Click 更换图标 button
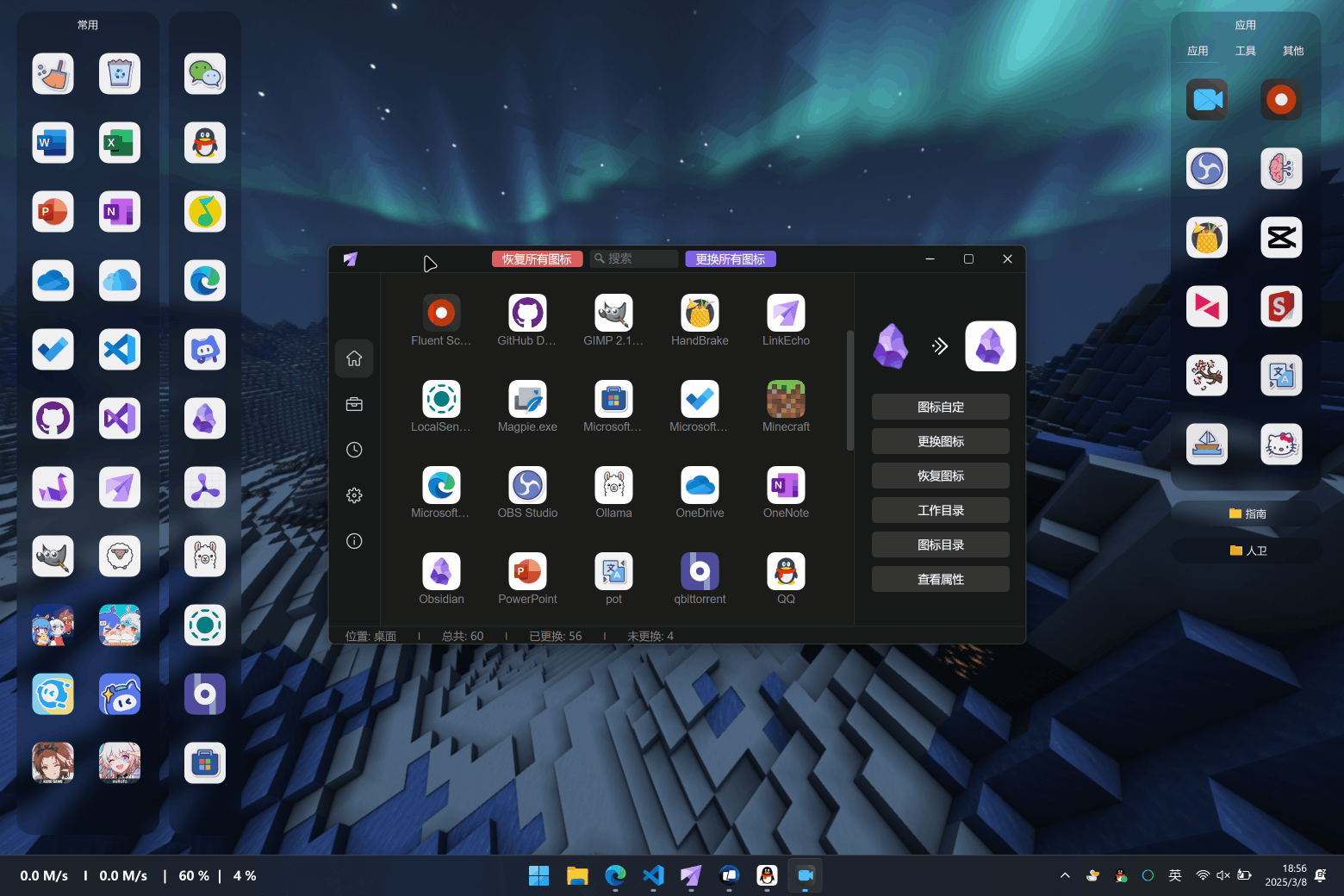 (x=941, y=441)
